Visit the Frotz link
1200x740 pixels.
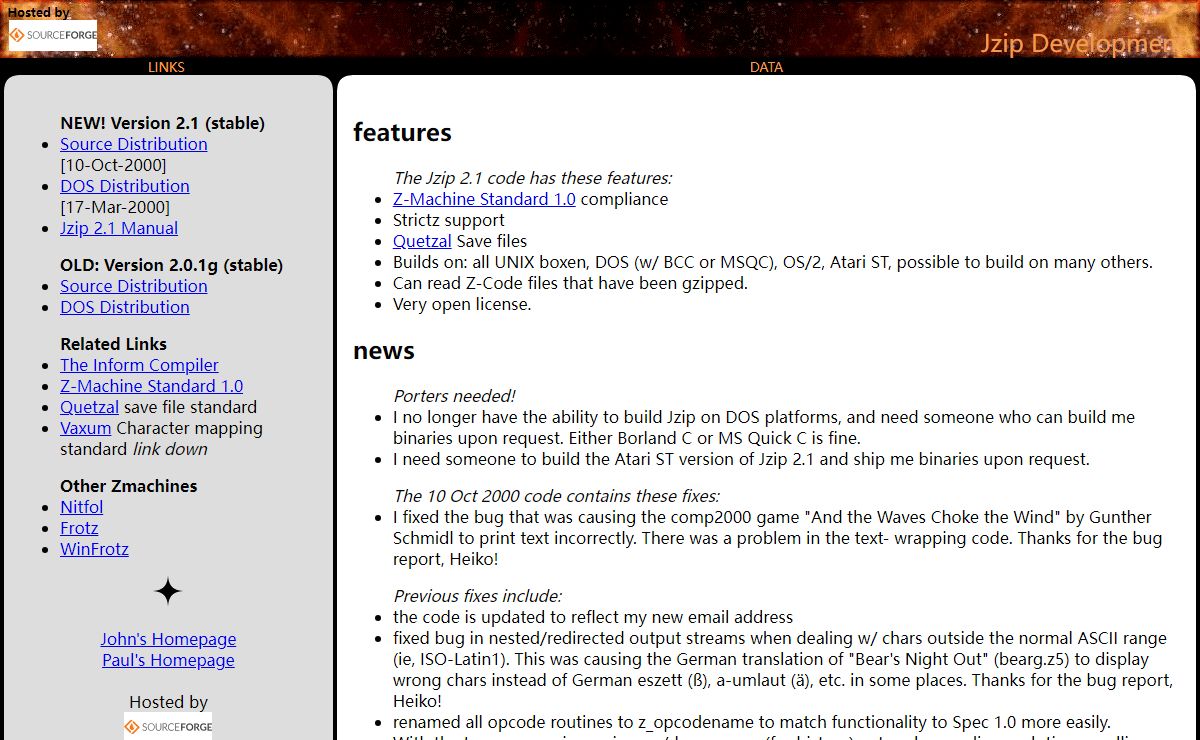79,528
